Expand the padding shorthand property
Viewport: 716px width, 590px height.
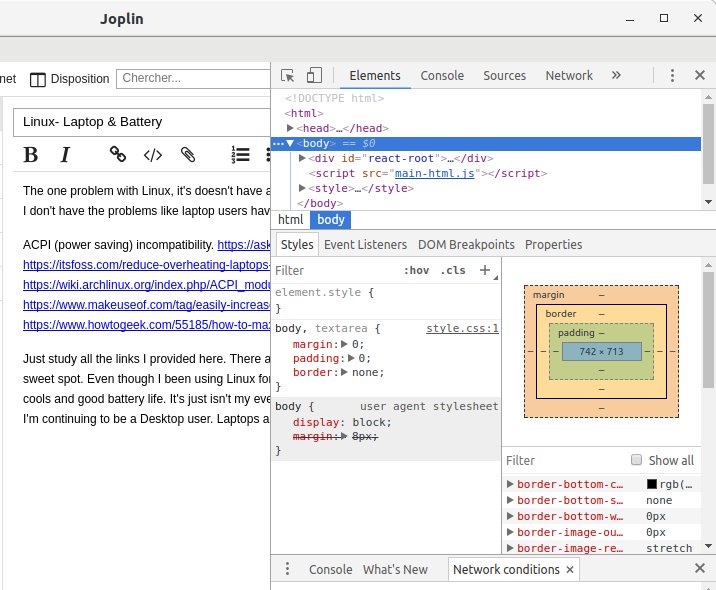[351, 358]
